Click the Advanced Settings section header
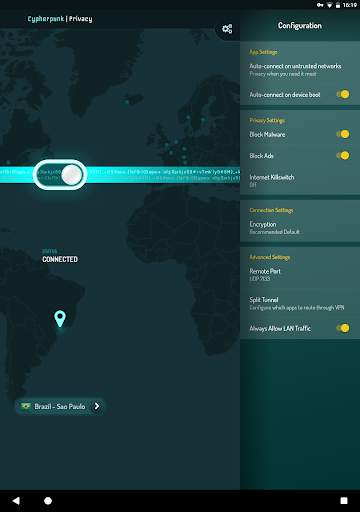The height and width of the screenshot is (512, 360). click(x=270, y=257)
